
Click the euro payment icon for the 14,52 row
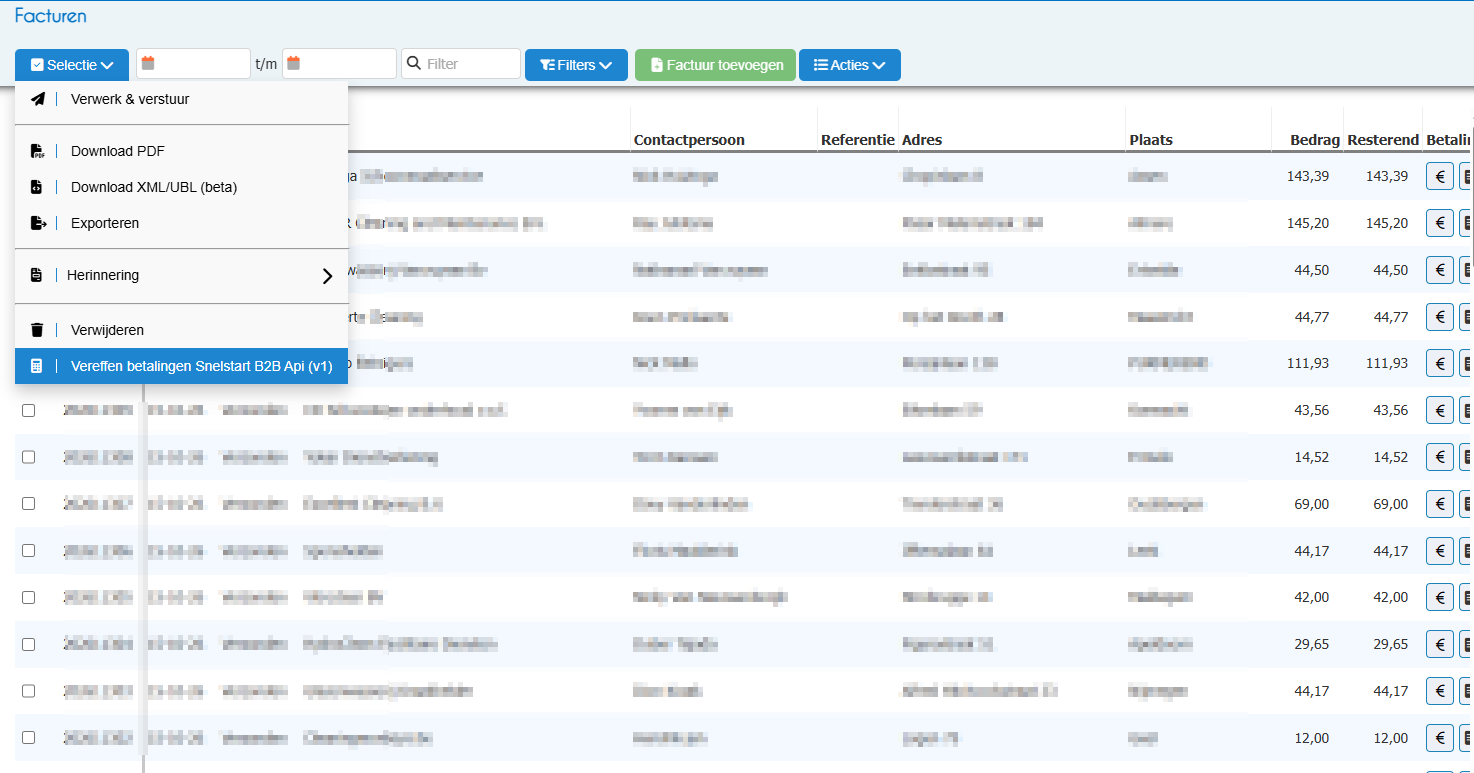(x=1439, y=457)
